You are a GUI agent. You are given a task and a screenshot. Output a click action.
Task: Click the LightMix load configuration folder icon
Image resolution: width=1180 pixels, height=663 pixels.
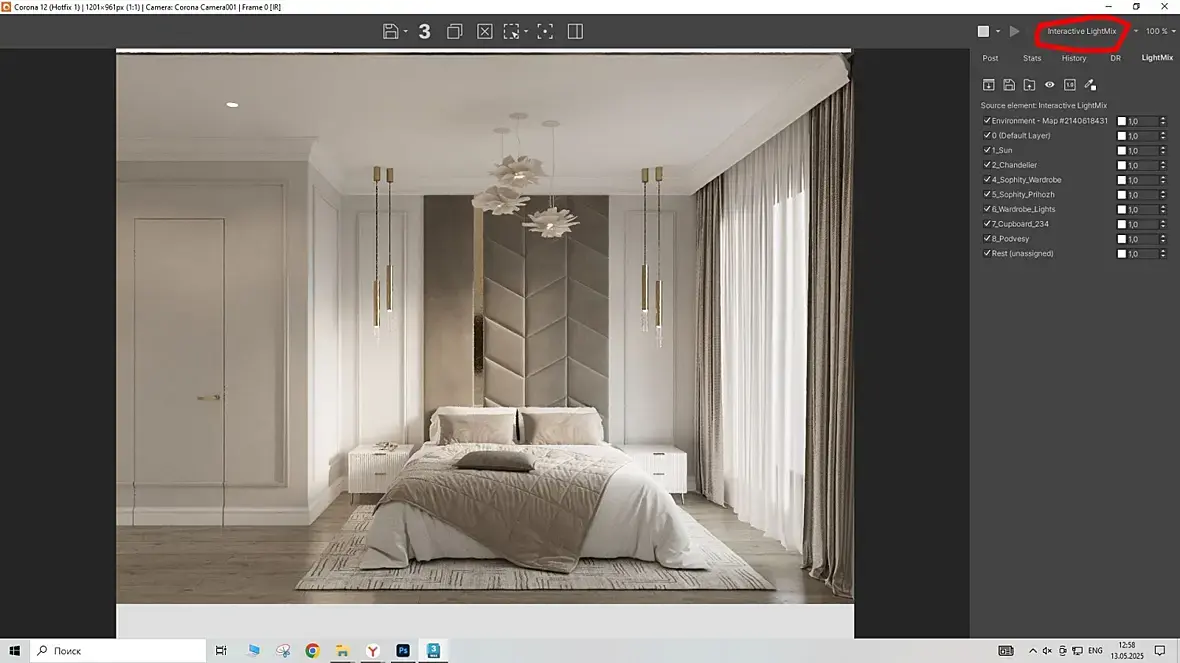pyautogui.click(x=1029, y=85)
